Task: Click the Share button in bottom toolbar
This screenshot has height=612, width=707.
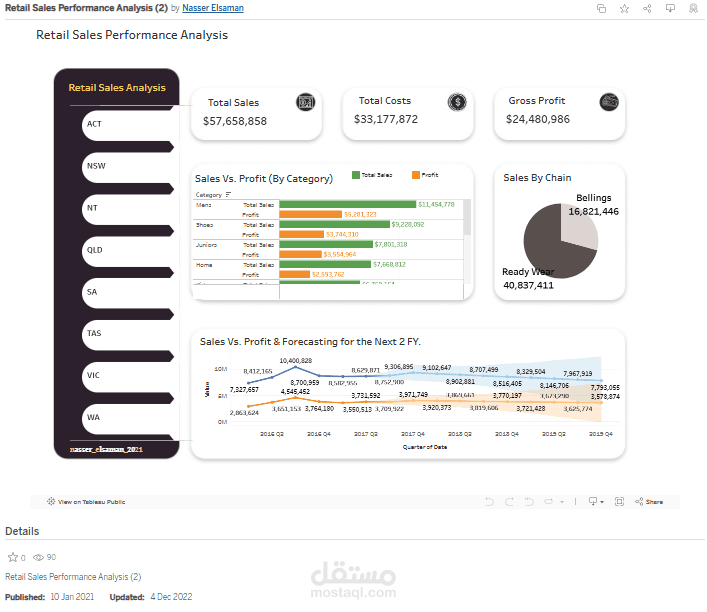Action: [x=649, y=502]
